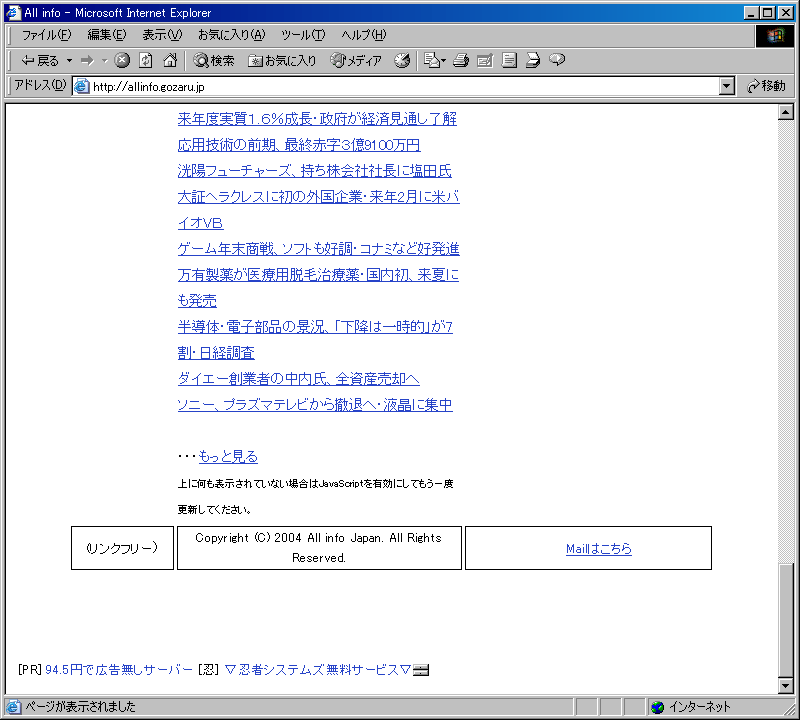
Task: Click the Discuss toolbar icon
Action: pos(509,60)
